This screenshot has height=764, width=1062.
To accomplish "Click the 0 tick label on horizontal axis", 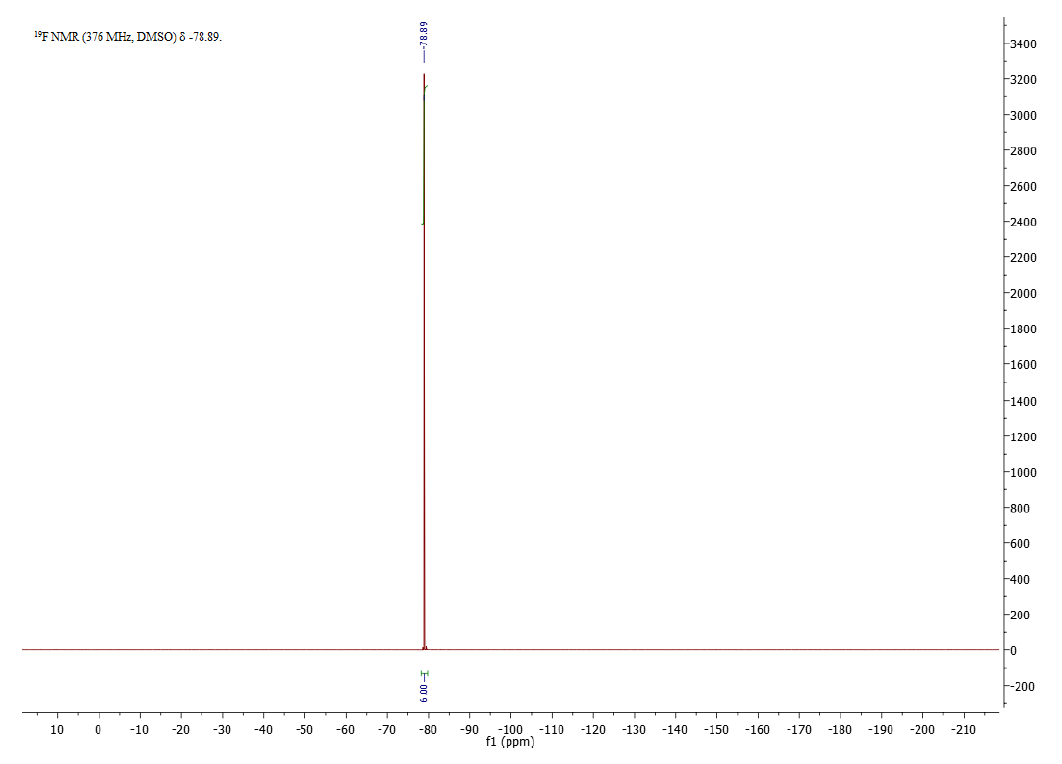I will (98, 730).
